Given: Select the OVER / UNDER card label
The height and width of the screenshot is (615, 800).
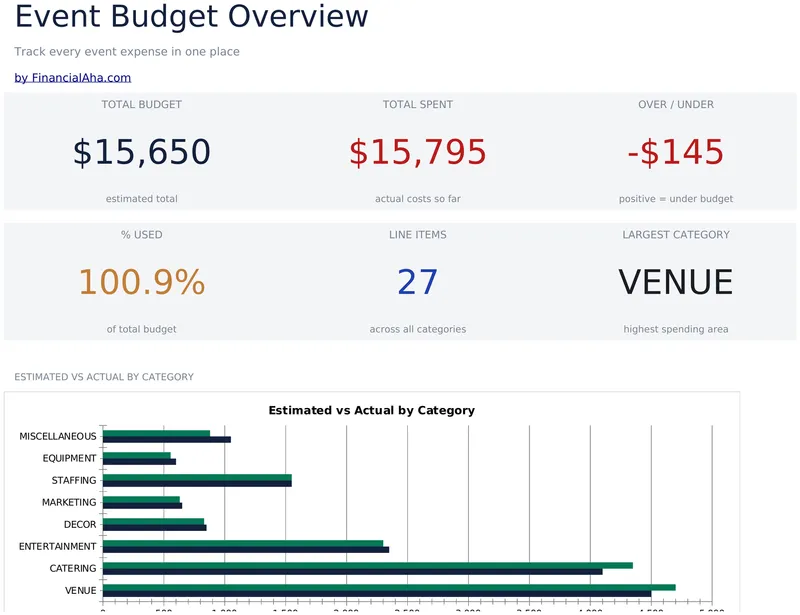Looking at the screenshot, I should point(676,105).
